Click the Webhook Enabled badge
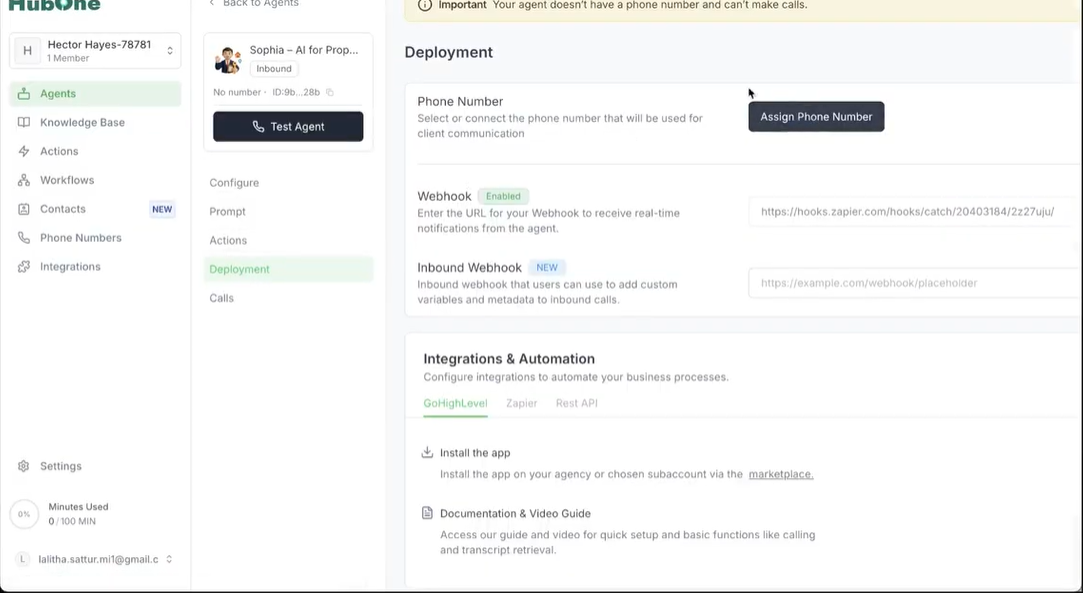Screen dimensions: 1083x593 point(504,196)
